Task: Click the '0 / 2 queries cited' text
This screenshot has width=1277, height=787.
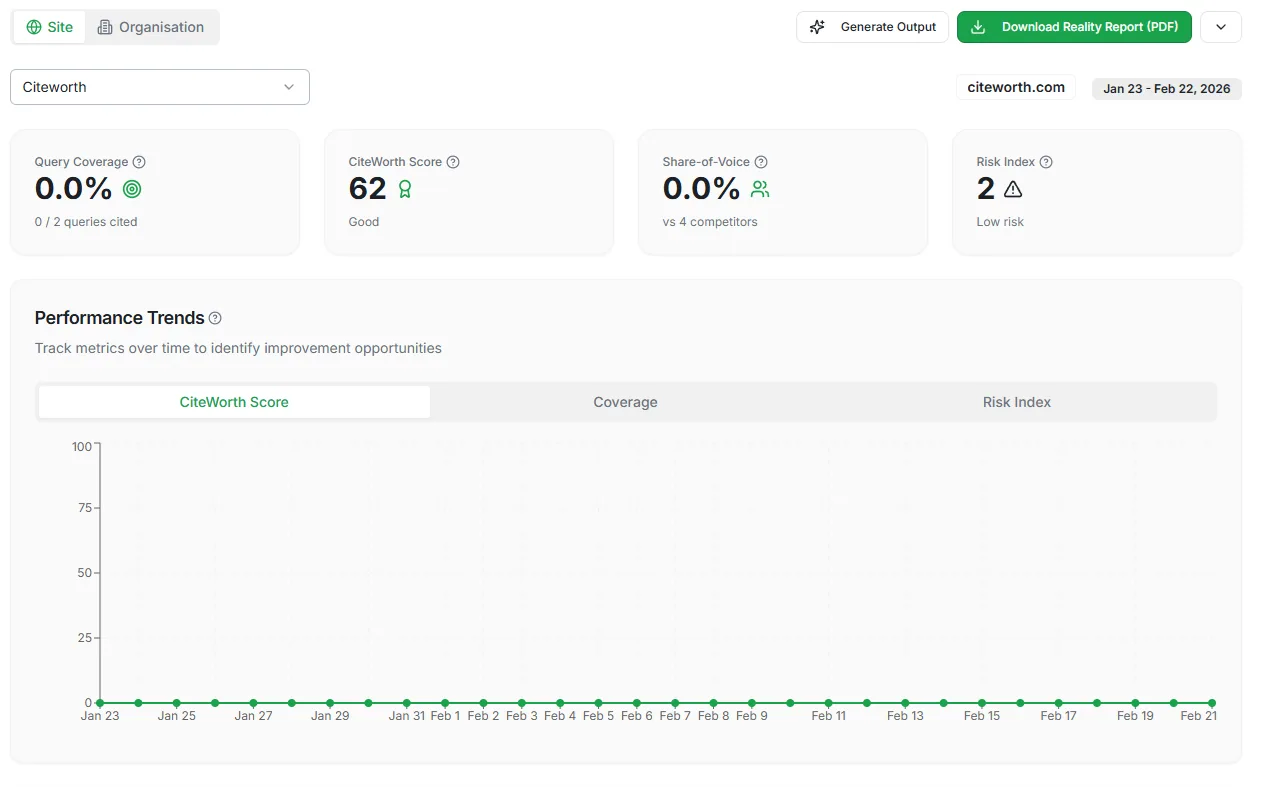Action: (x=86, y=222)
